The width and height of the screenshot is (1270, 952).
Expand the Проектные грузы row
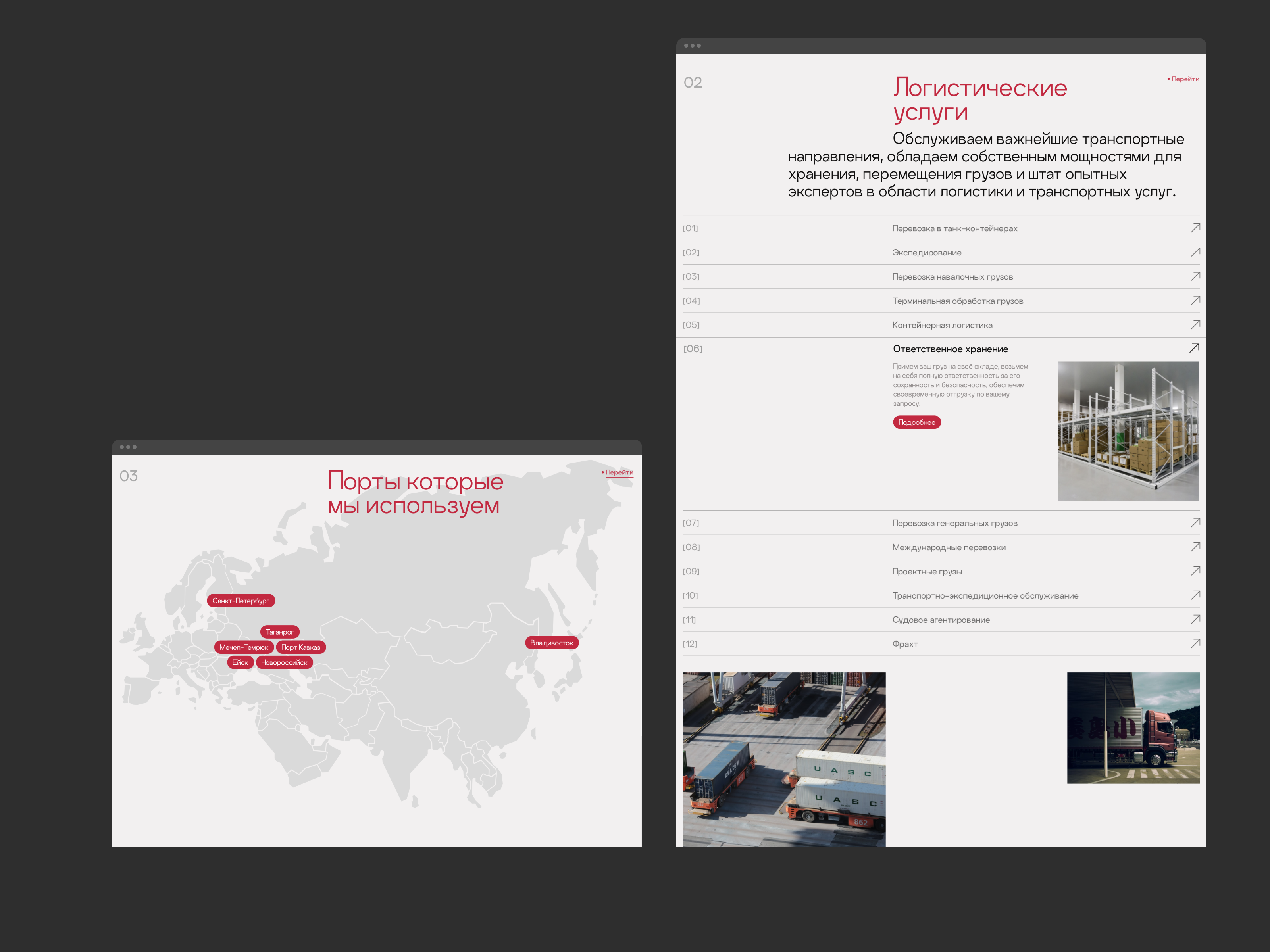pos(927,572)
